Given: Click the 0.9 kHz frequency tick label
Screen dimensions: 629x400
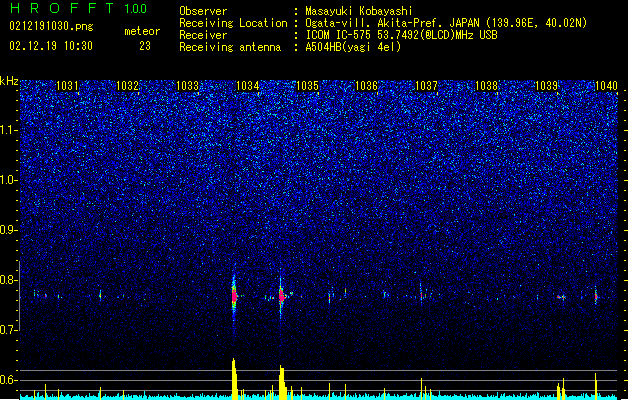Looking at the screenshot, I should [x=9, y=230].
